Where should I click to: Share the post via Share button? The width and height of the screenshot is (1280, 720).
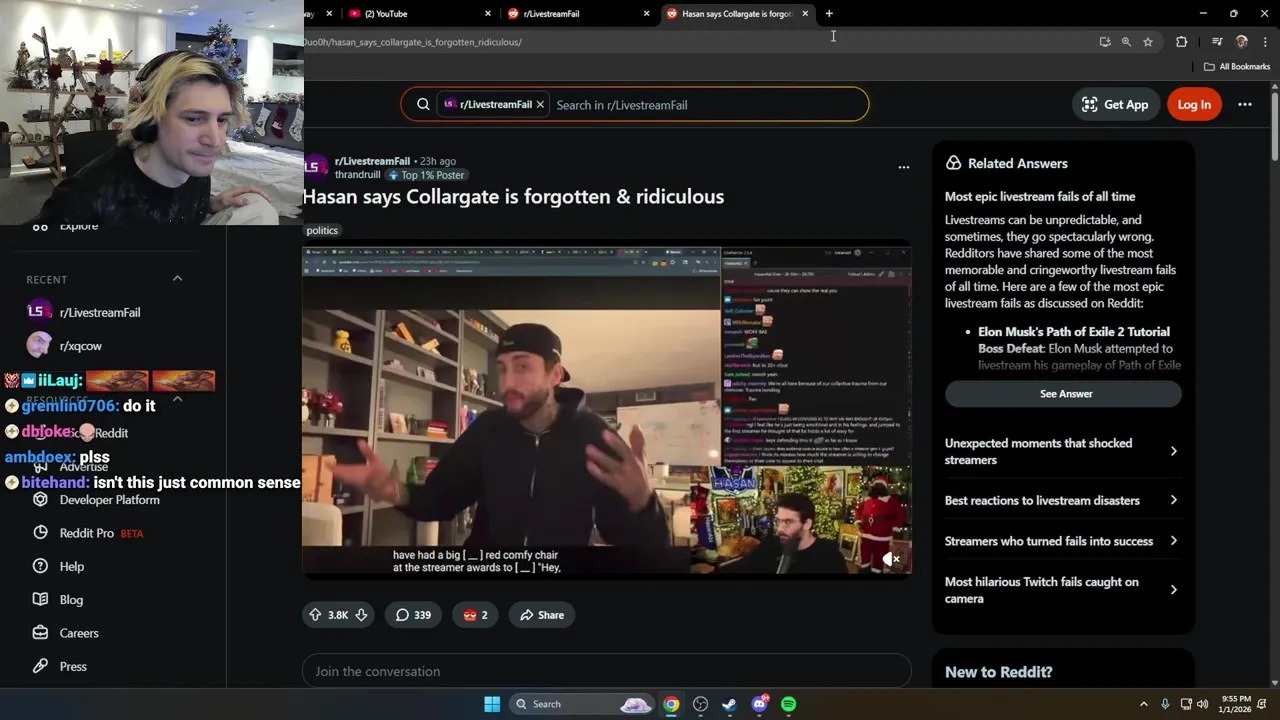(x=542, y=615)
